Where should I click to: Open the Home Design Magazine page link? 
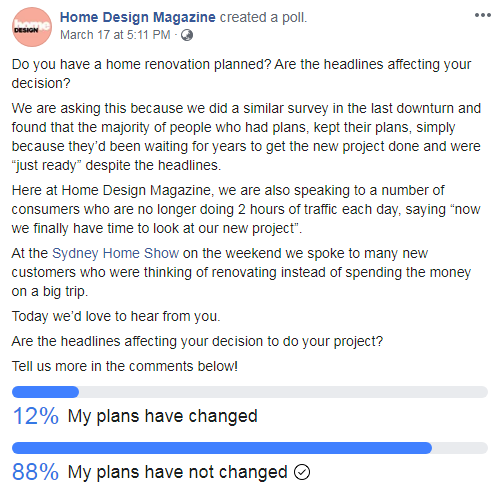pyautogui.click(x=138, y=17)
